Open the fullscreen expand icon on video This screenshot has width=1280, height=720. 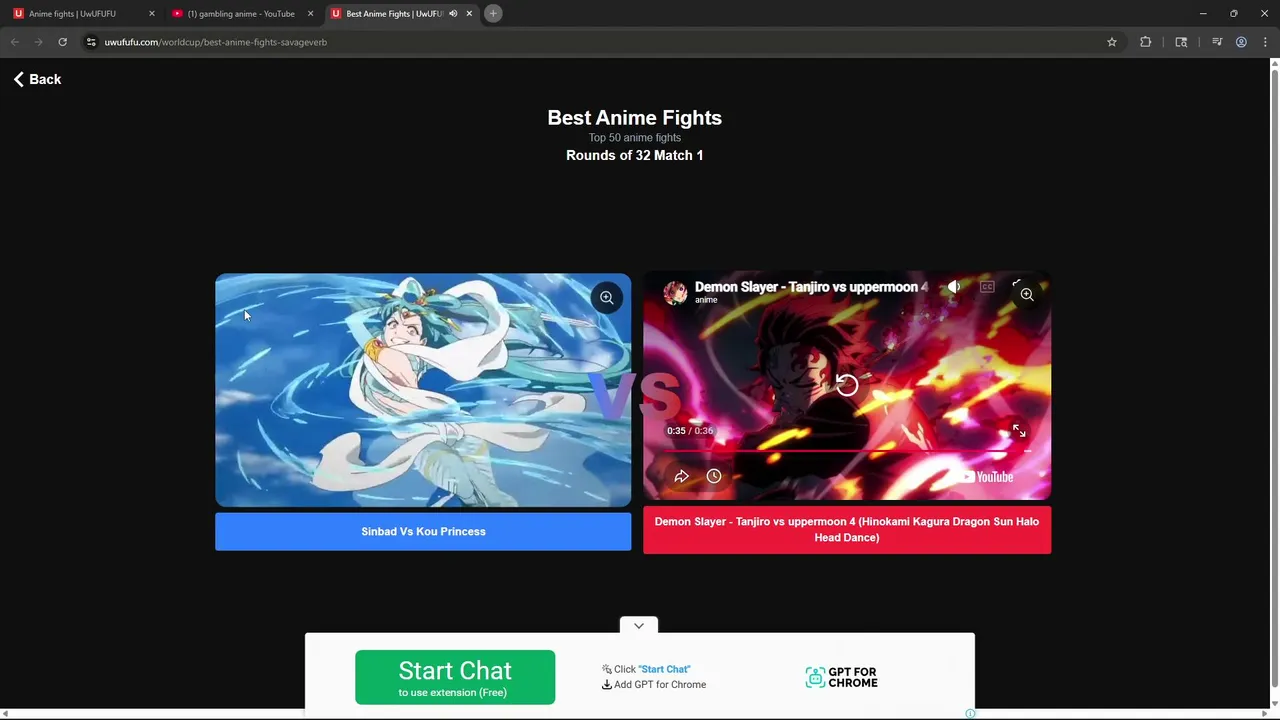click(x=1019, y=431)
